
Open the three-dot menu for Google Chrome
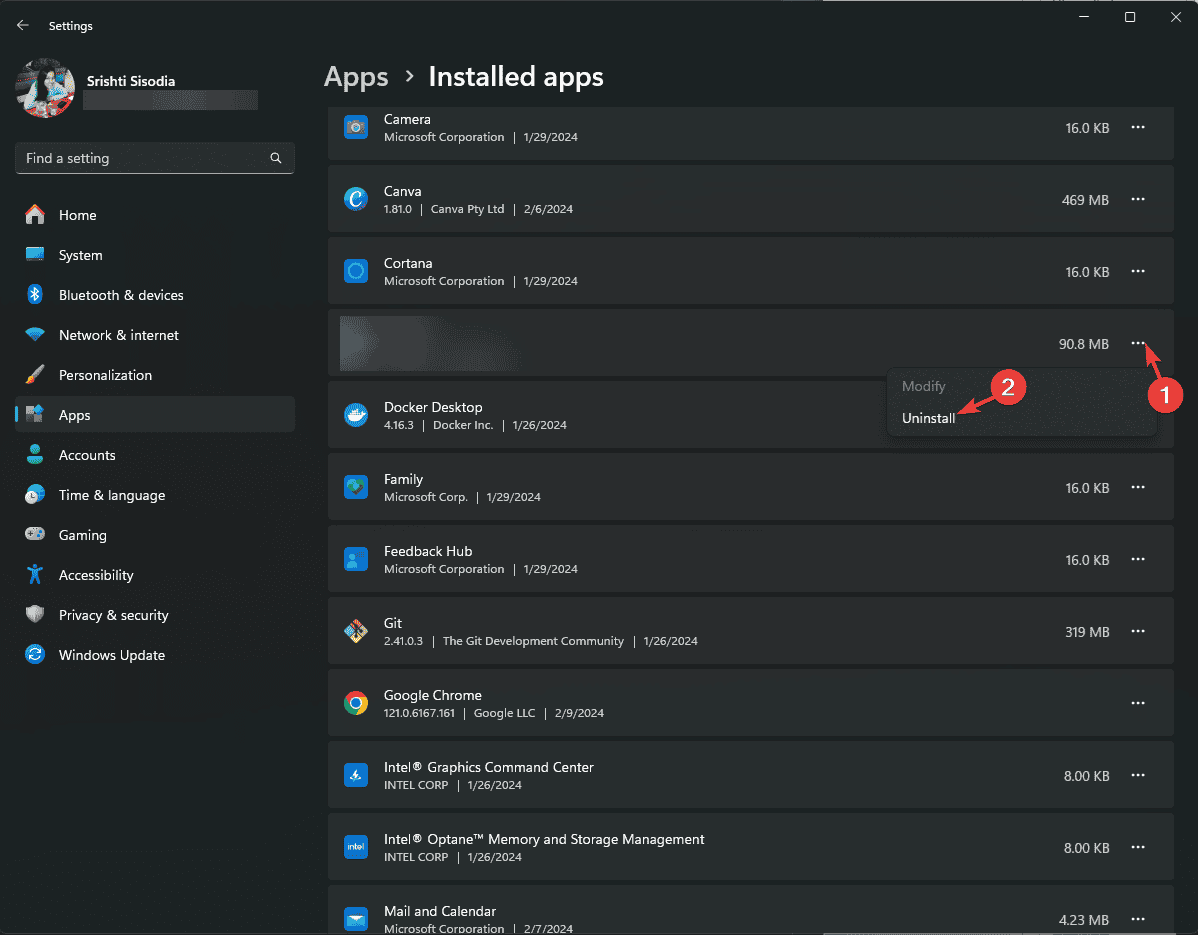click(x=1138, y=703)
